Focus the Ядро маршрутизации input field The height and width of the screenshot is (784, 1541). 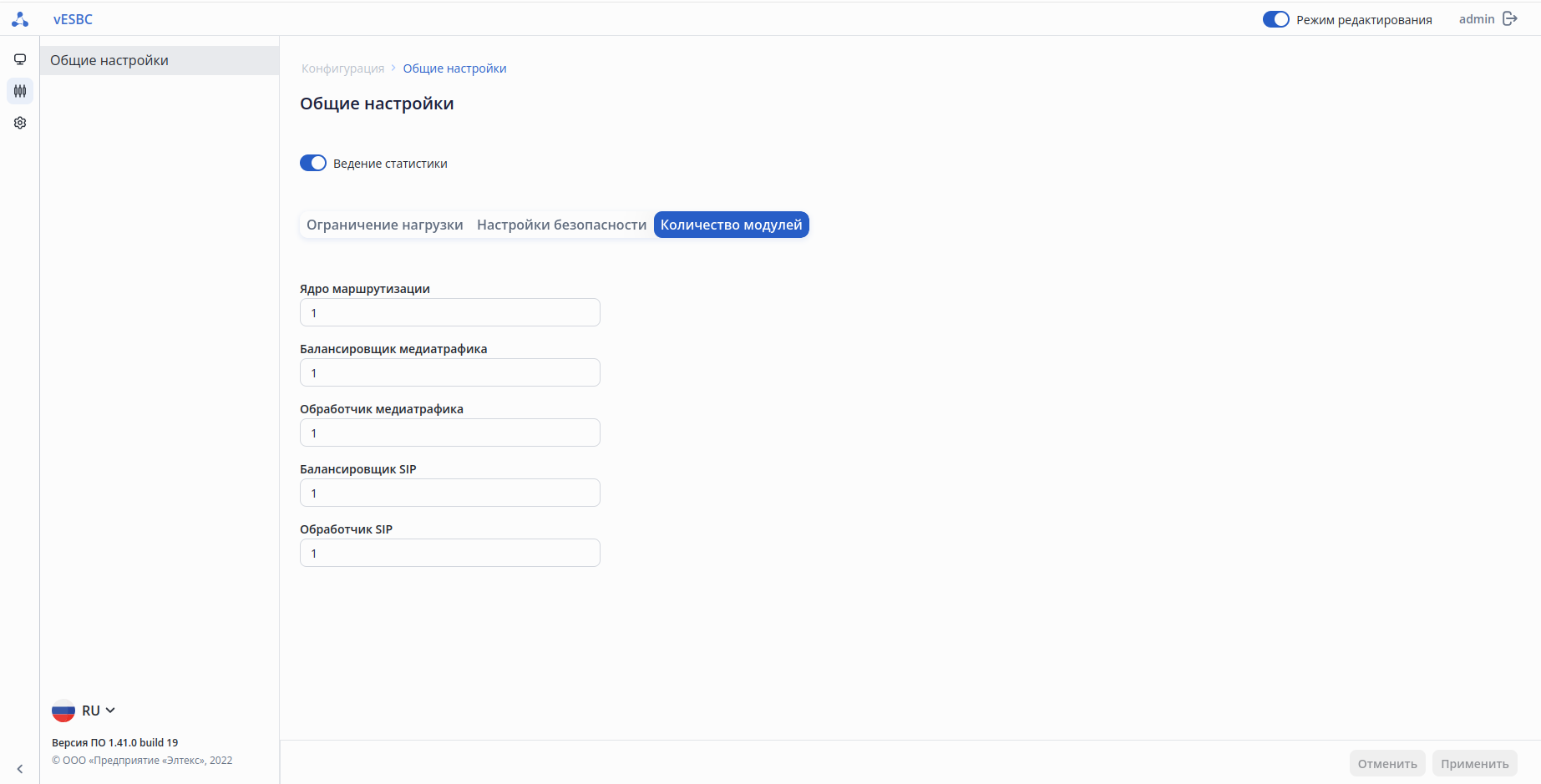coord(450,312)
